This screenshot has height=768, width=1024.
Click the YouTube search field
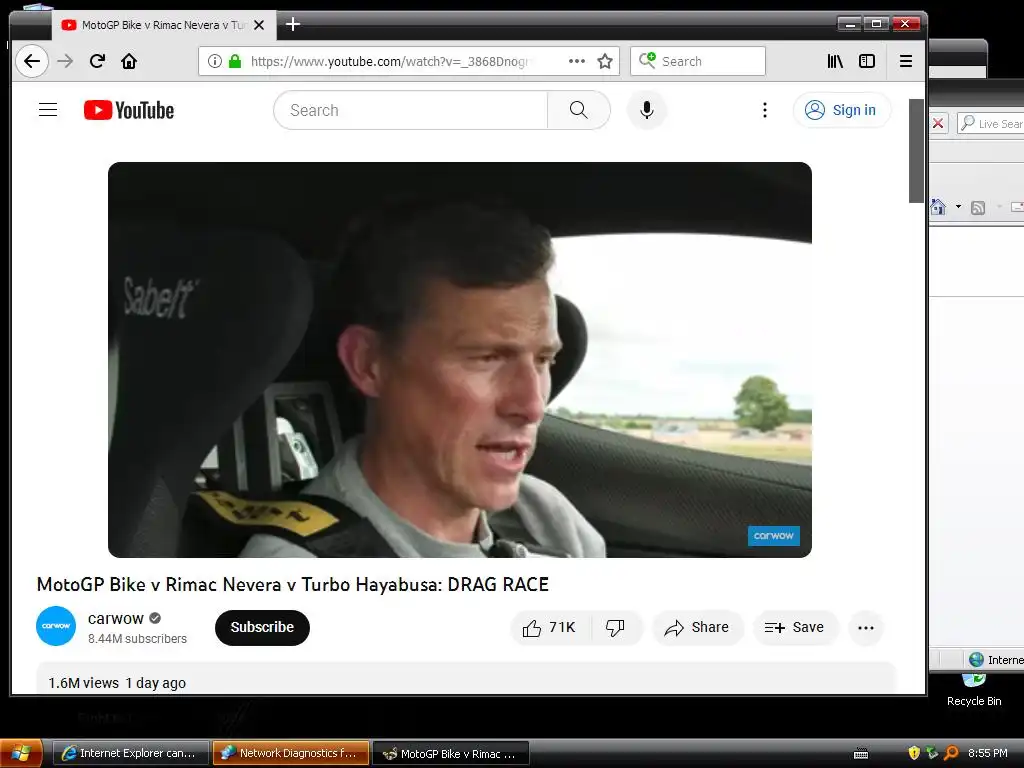coord(410,110)
